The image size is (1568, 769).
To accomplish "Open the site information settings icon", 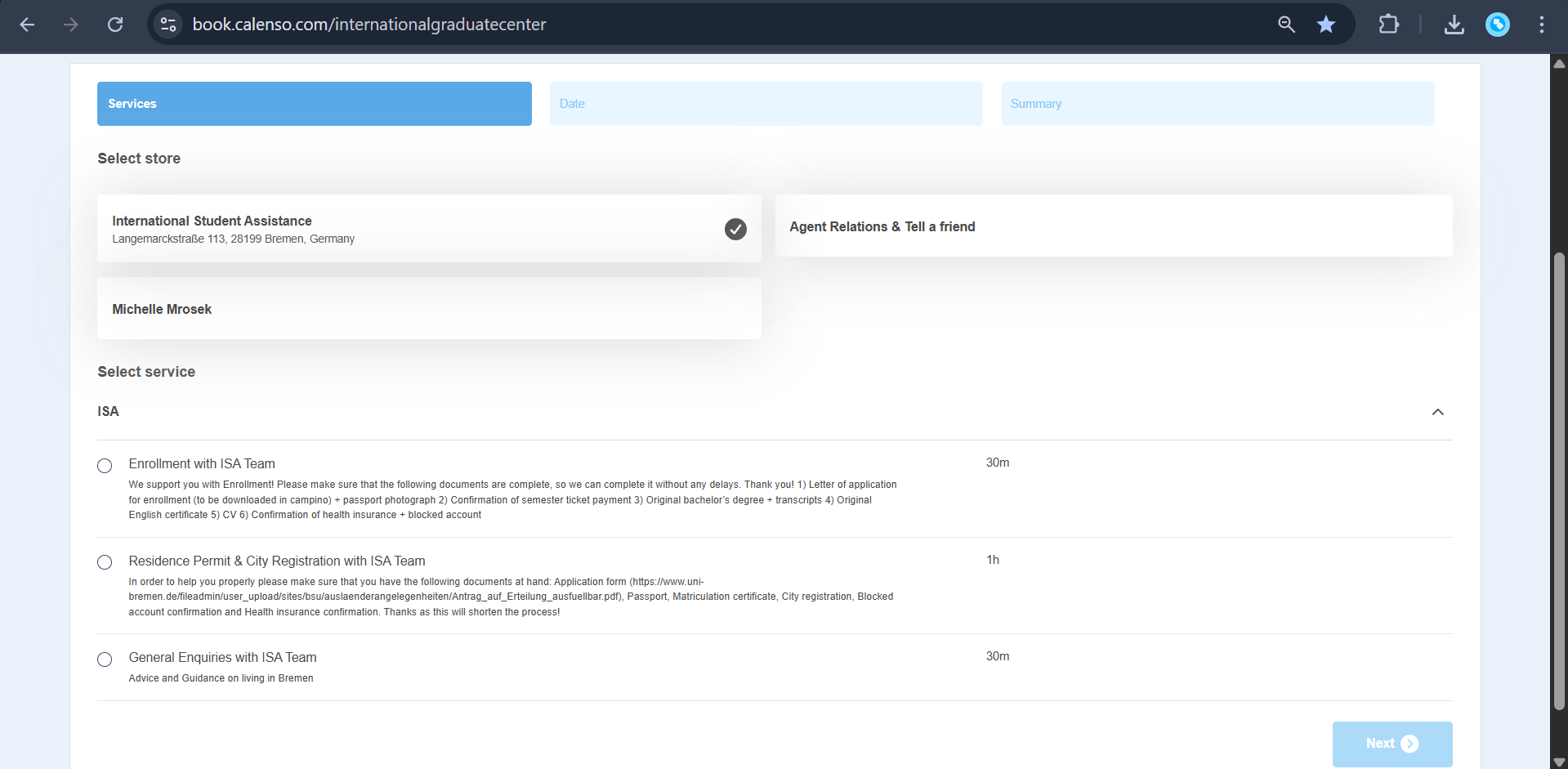I will point(168,25).
